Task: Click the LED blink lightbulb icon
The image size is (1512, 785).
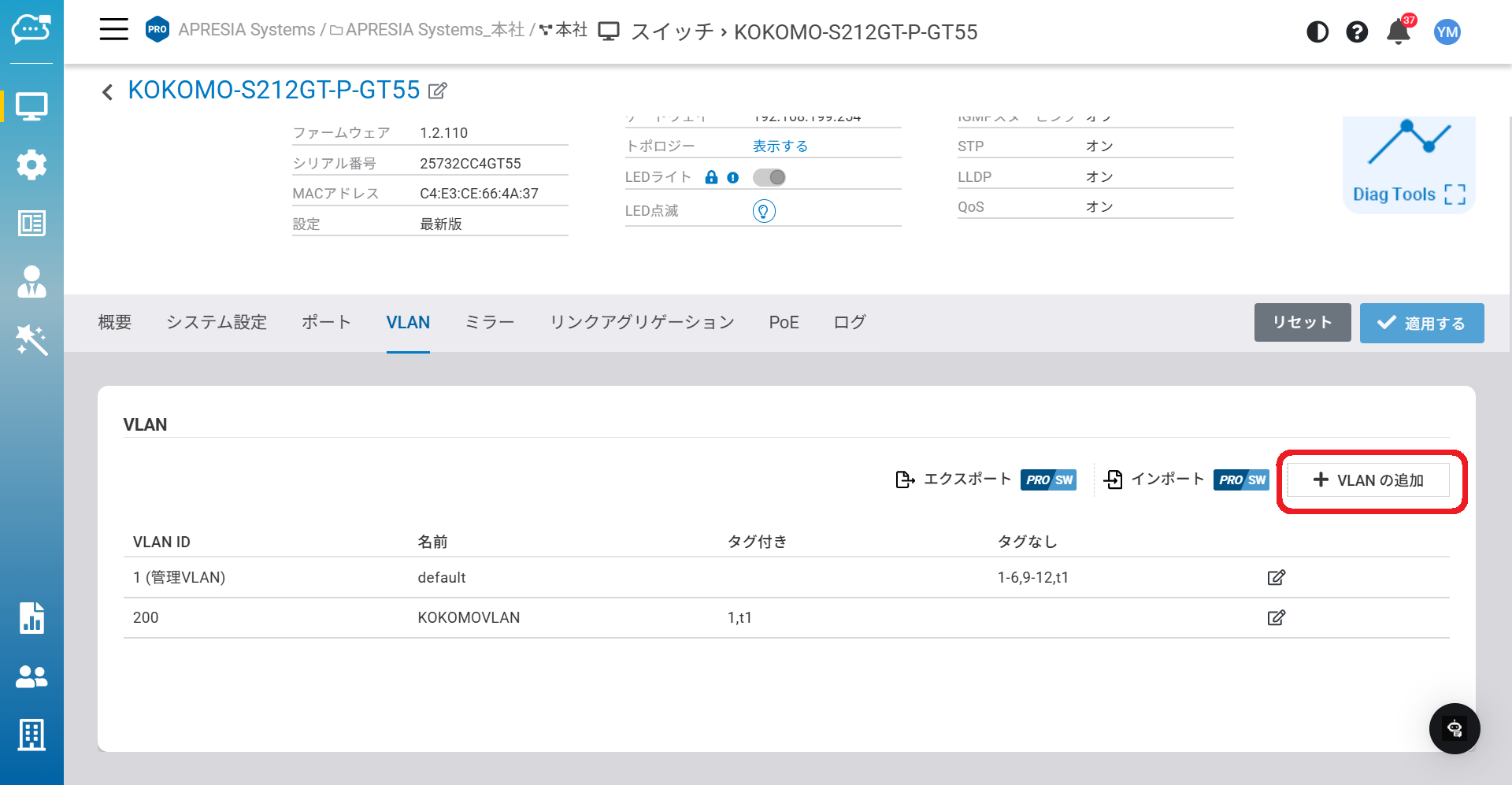Action: click(763, 211)
